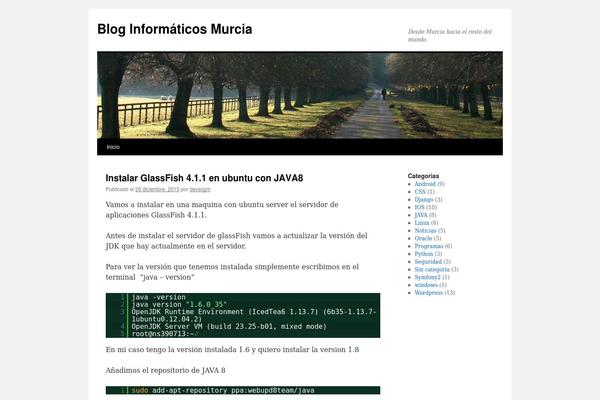This screenshot has height=400, width=600.
Task: Click code line root@ns390713
Action: [165, 334]
